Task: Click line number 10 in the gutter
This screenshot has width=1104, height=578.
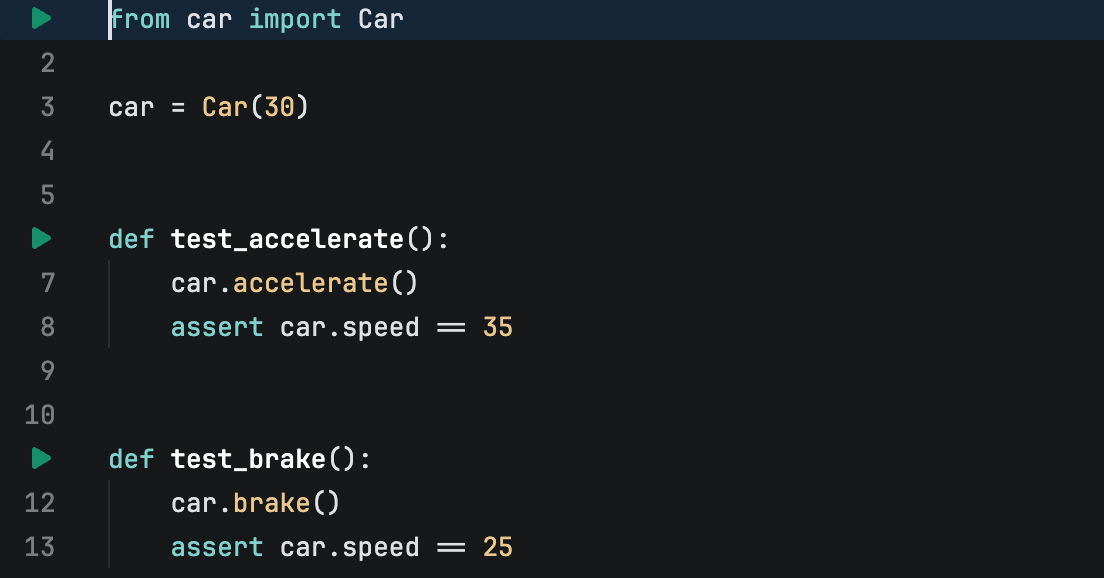Action: point(40,414)
